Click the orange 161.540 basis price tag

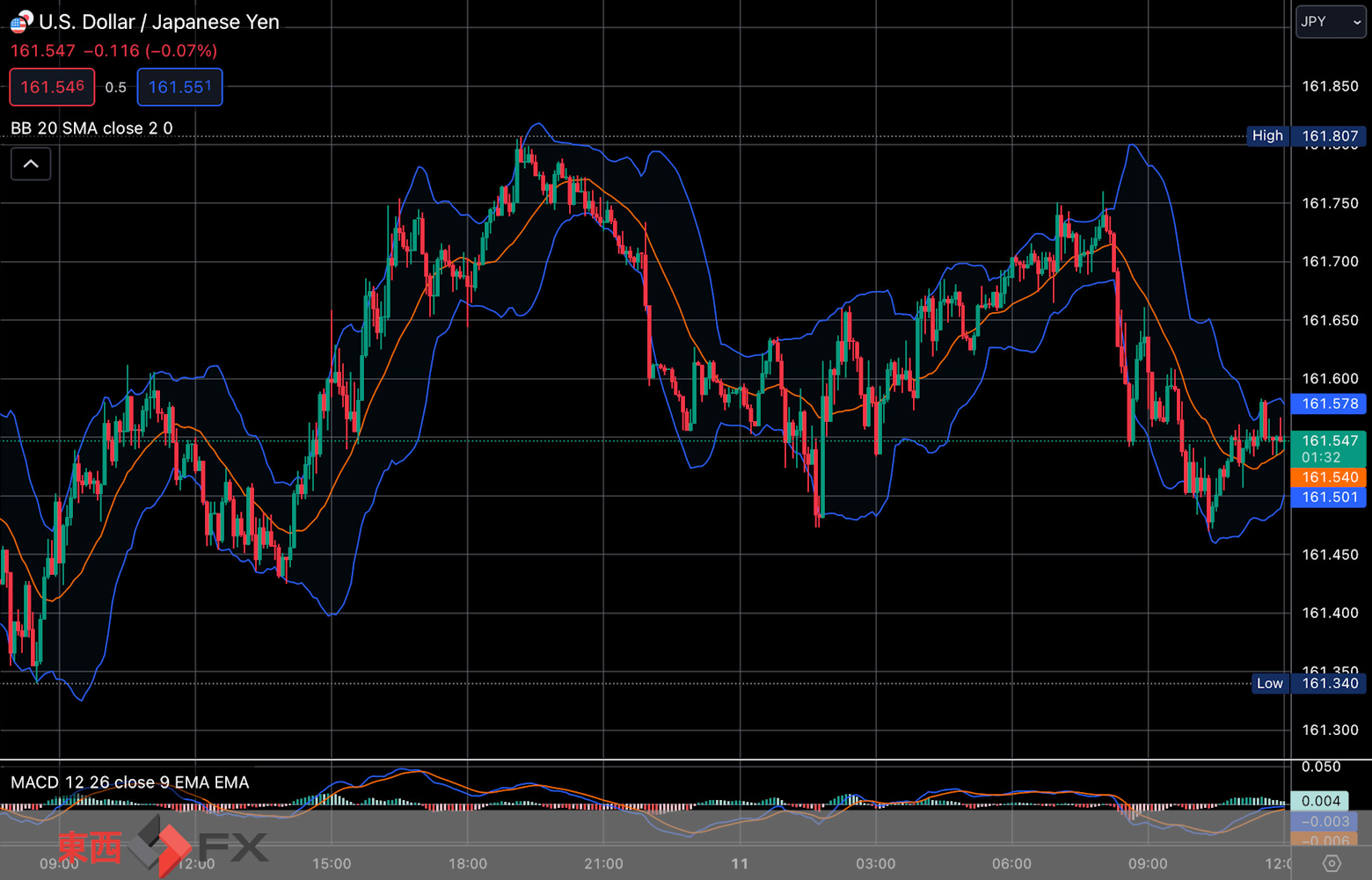coord(1329,477)
